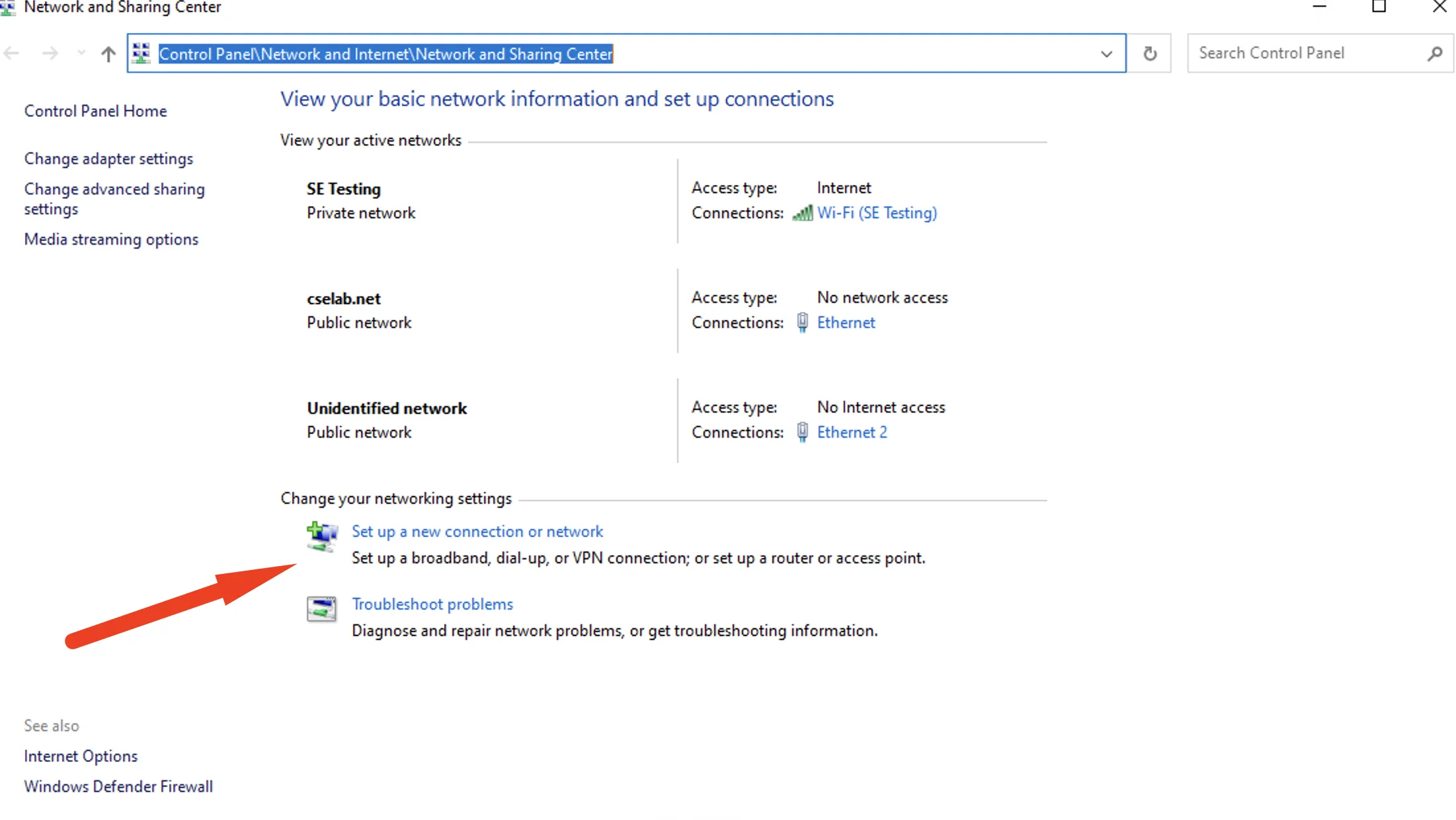Viewport: 1456px width, 820px height.
Task: Maximize the Network and Sharing Center window
Action: [1379, 7]
